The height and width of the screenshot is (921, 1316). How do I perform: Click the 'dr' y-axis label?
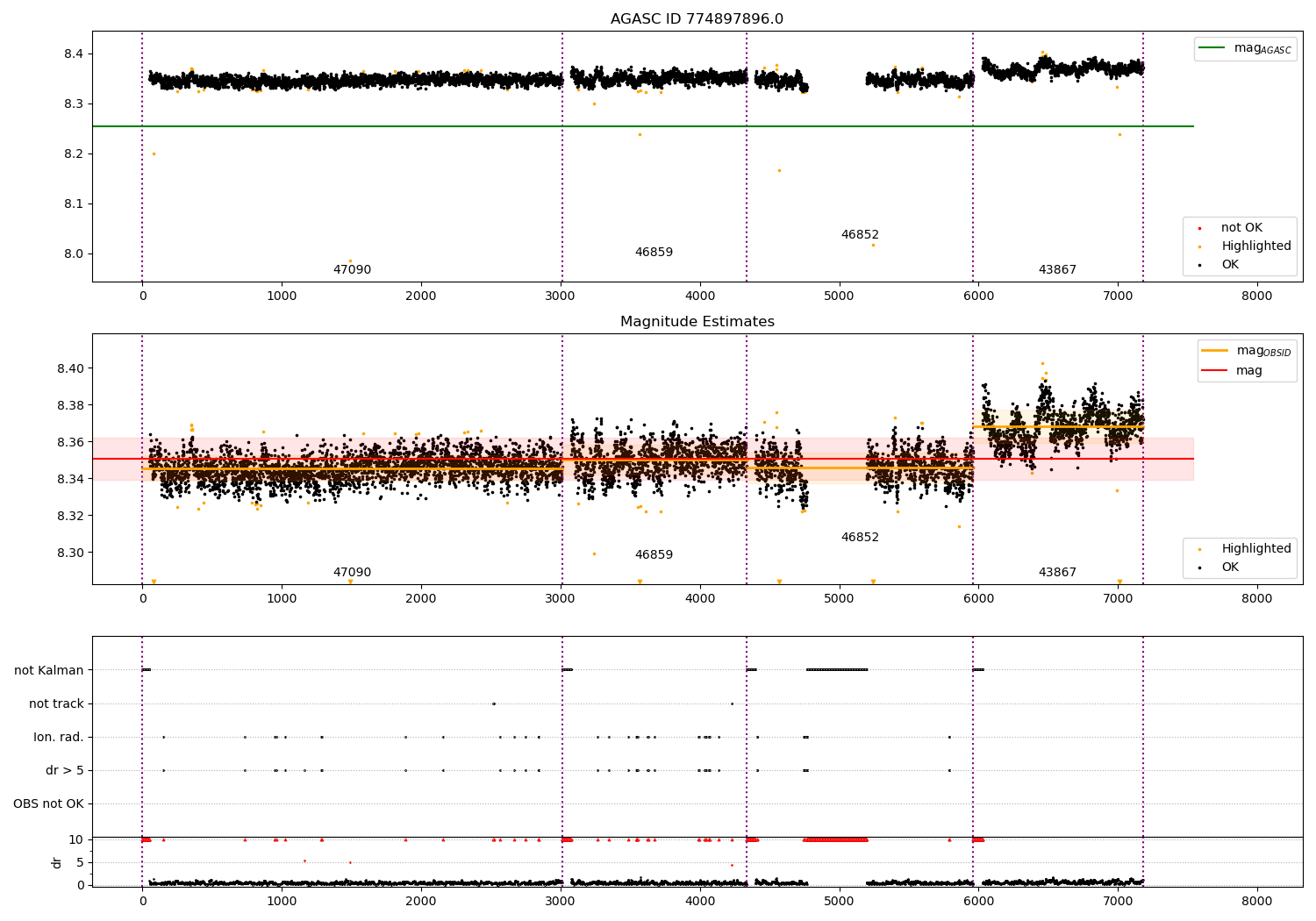(x=57, y=862)
